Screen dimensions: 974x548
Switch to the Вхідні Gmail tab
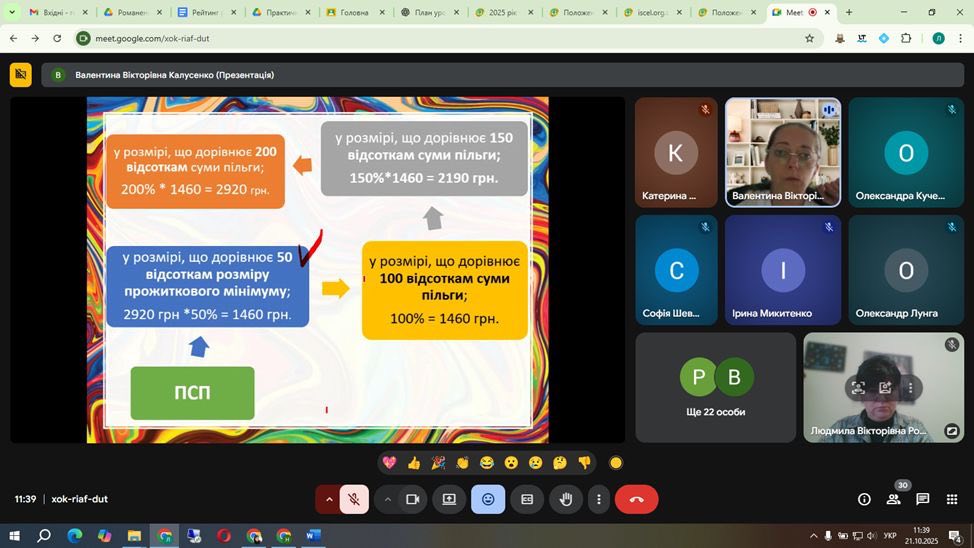pos(58,12)
